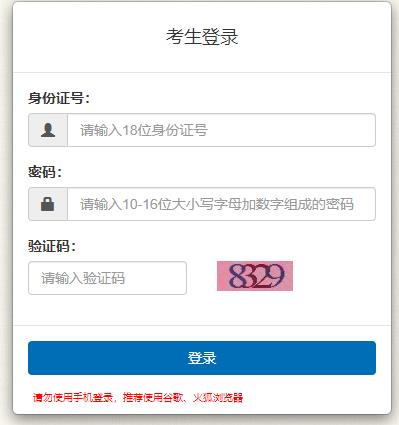This screenshot has width=399, height=425.
Task: Focus the password field for 10-16位密码
Action: tap(222, 204)
